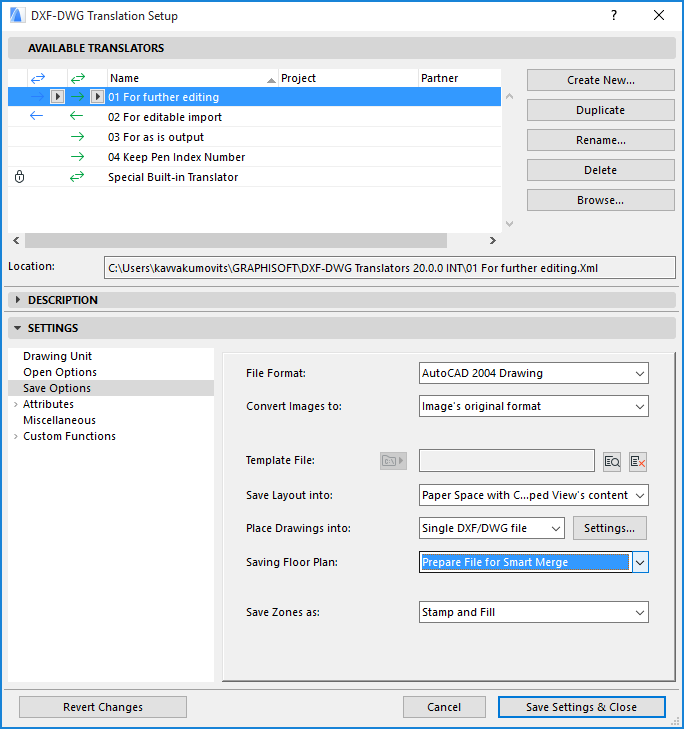
Task: Select the Attributes settings page
Action: pos(48,404)
